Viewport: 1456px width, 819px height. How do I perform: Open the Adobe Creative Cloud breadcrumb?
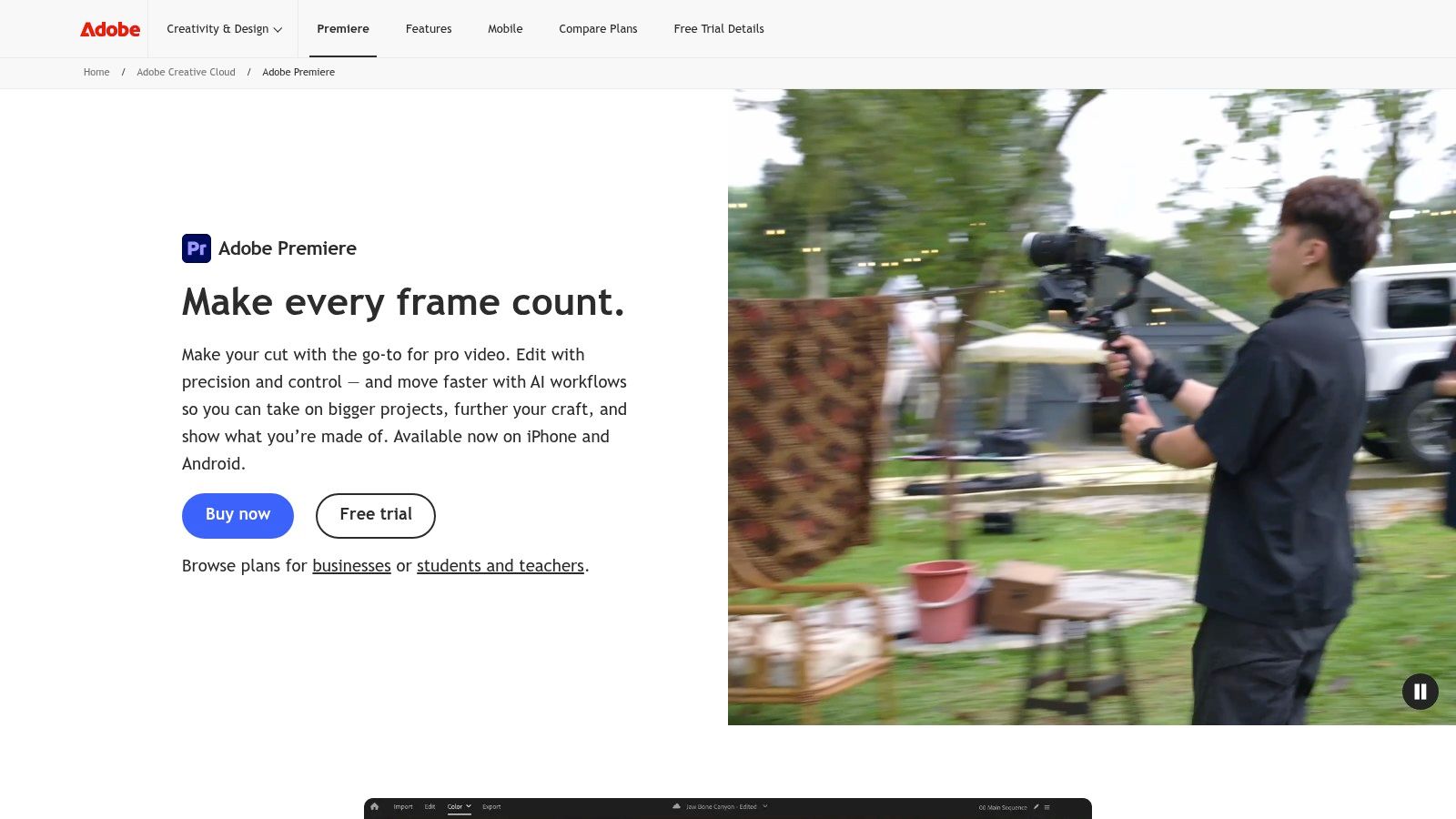(186, 72)
